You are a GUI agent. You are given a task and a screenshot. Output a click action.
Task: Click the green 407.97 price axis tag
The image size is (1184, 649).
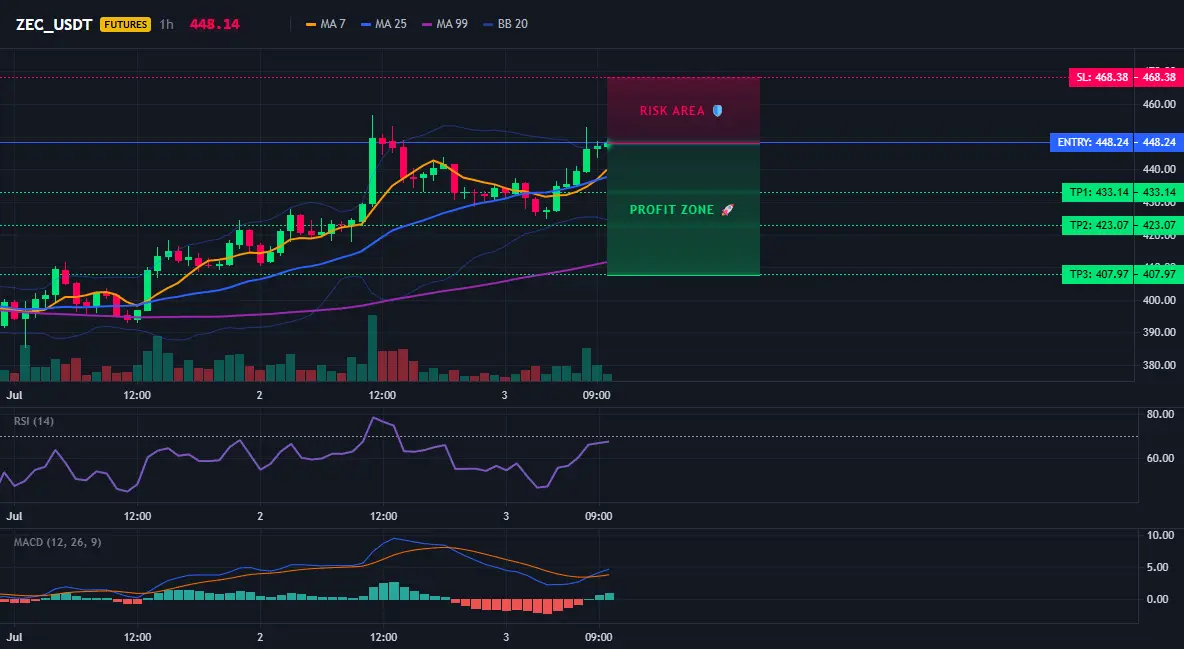(x=1158, y=274)
